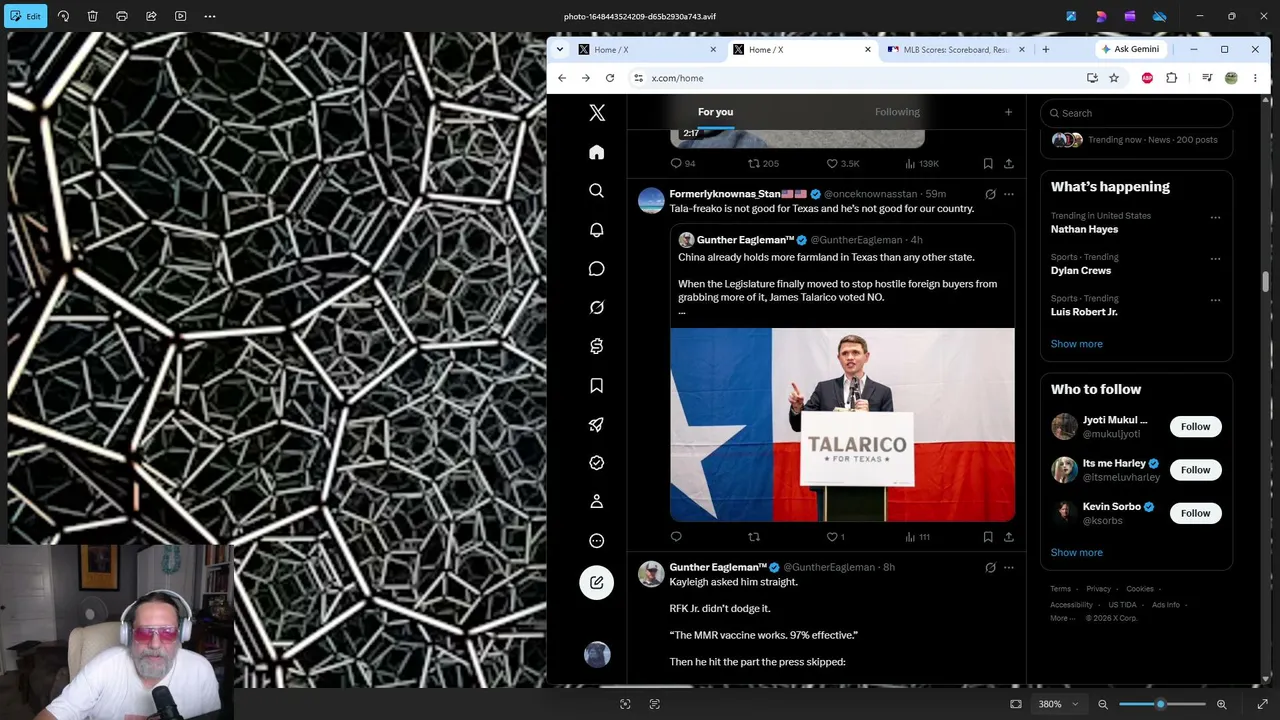Delete the photo with the trash icon
Image resolution: width=1280 pixels, height=720 pixels.
92,16
